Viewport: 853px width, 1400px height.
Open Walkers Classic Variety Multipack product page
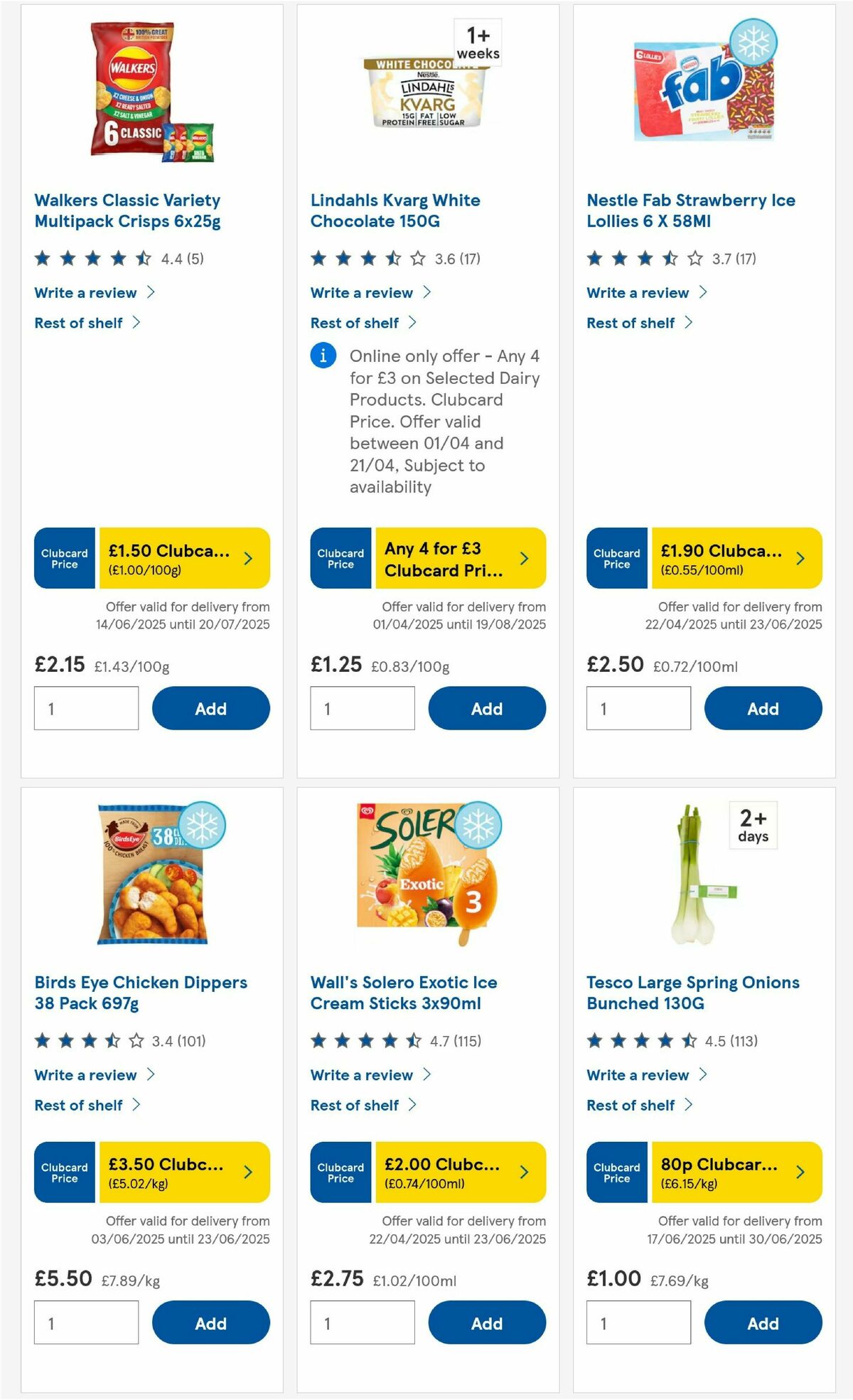coord(127,210)
